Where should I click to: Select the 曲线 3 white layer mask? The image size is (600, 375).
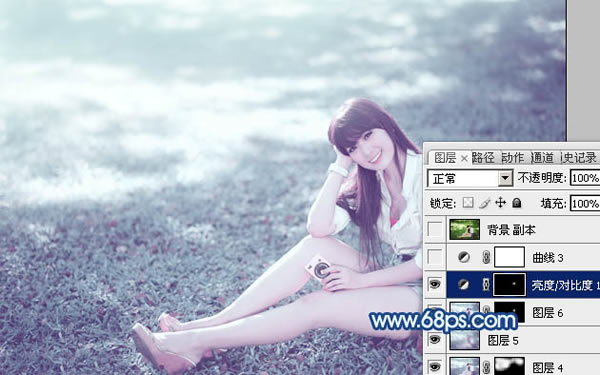coord(509,257)
